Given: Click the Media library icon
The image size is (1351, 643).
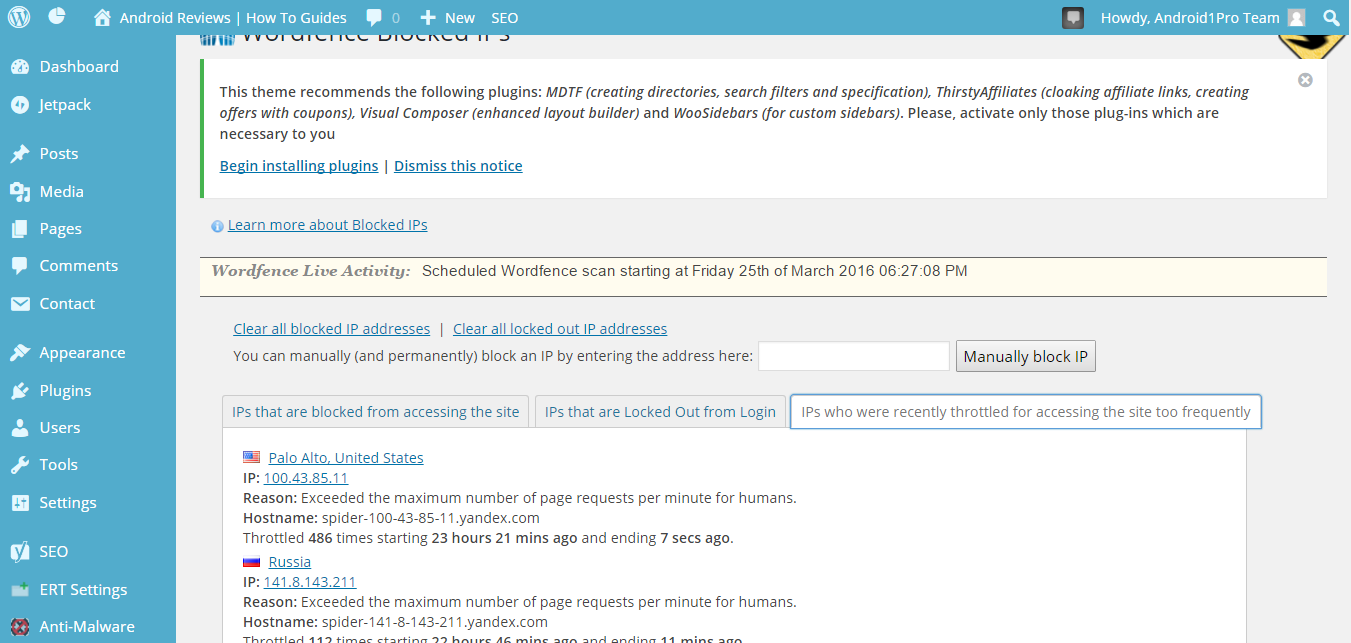Looking at the screenshot, I should (x=20, y=192).
